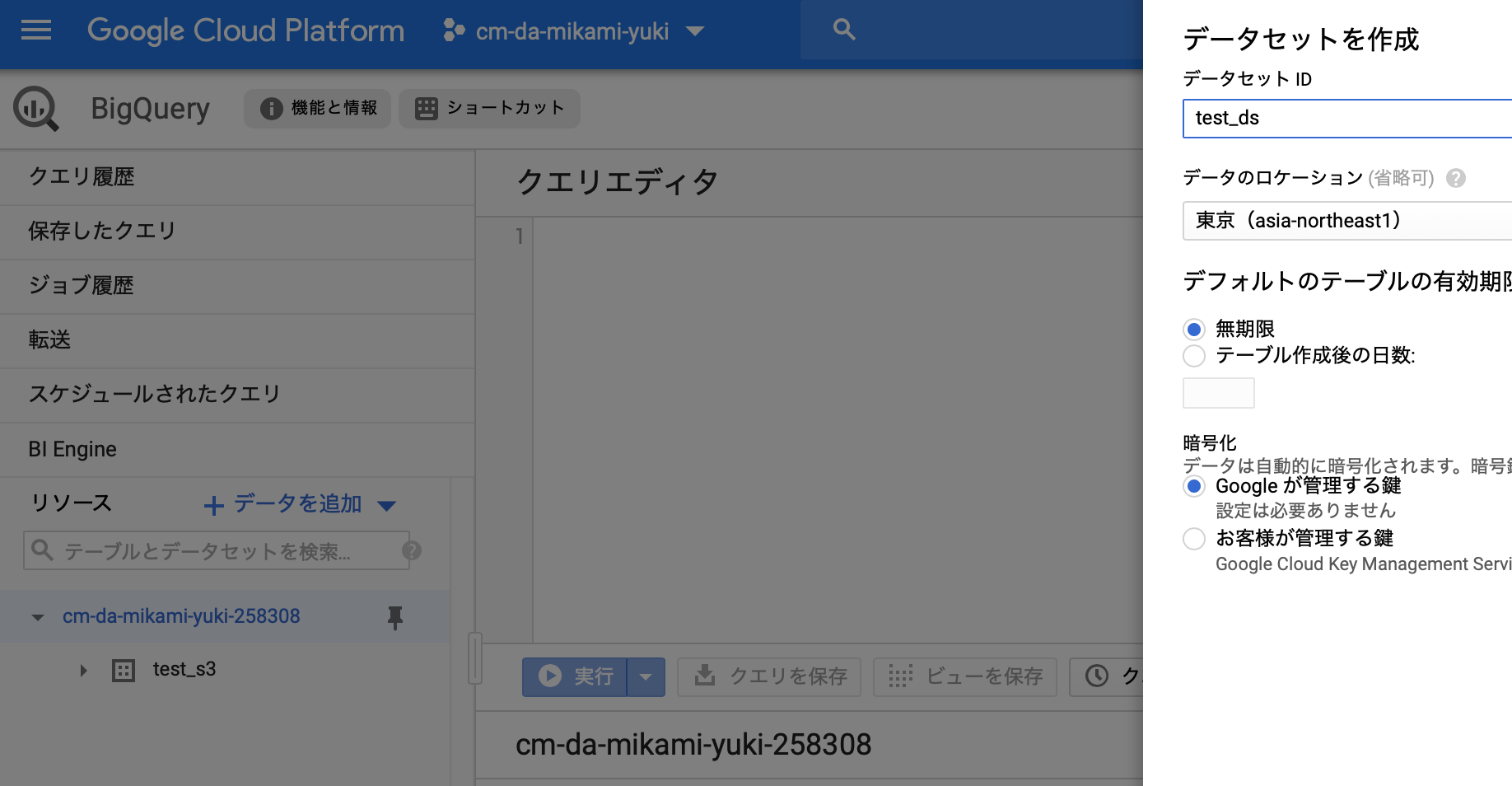Click the grid icon on ショートカット
Screen dimensions: 1512x786
(425, 107)
